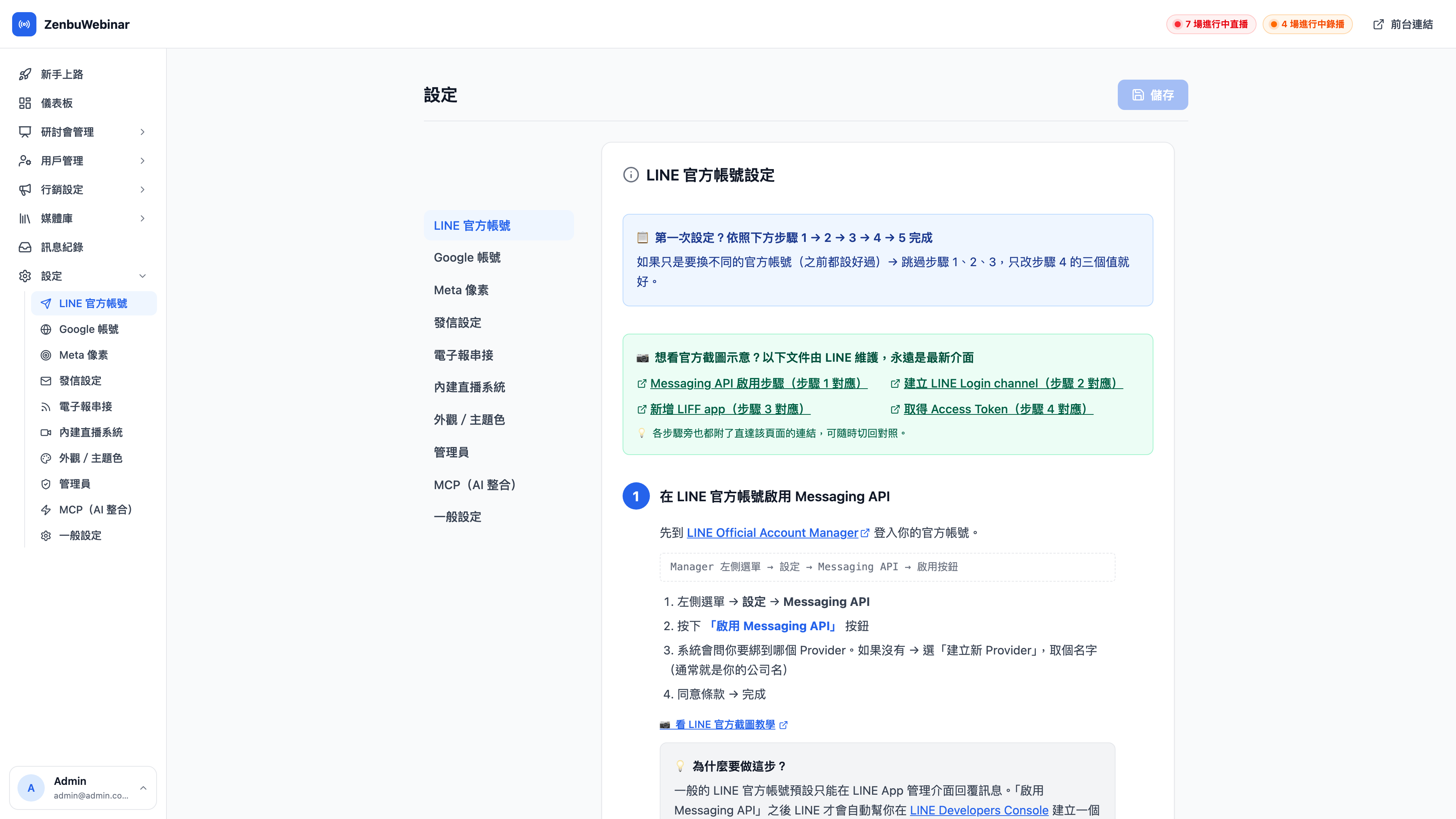Click the rocket icon beside 新手上路

click(25, 74)
